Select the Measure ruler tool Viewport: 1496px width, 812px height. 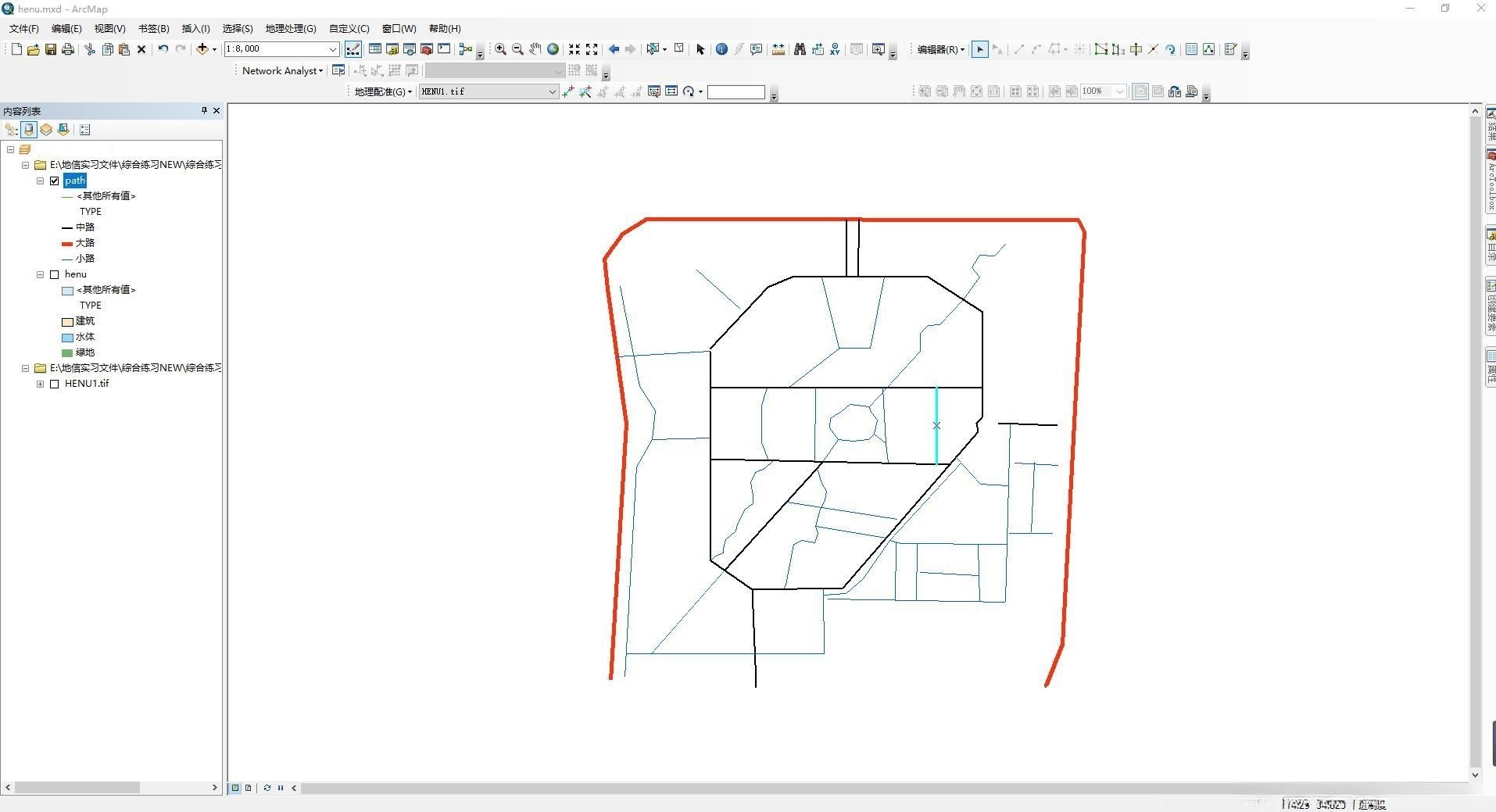(x=778, y=49)
